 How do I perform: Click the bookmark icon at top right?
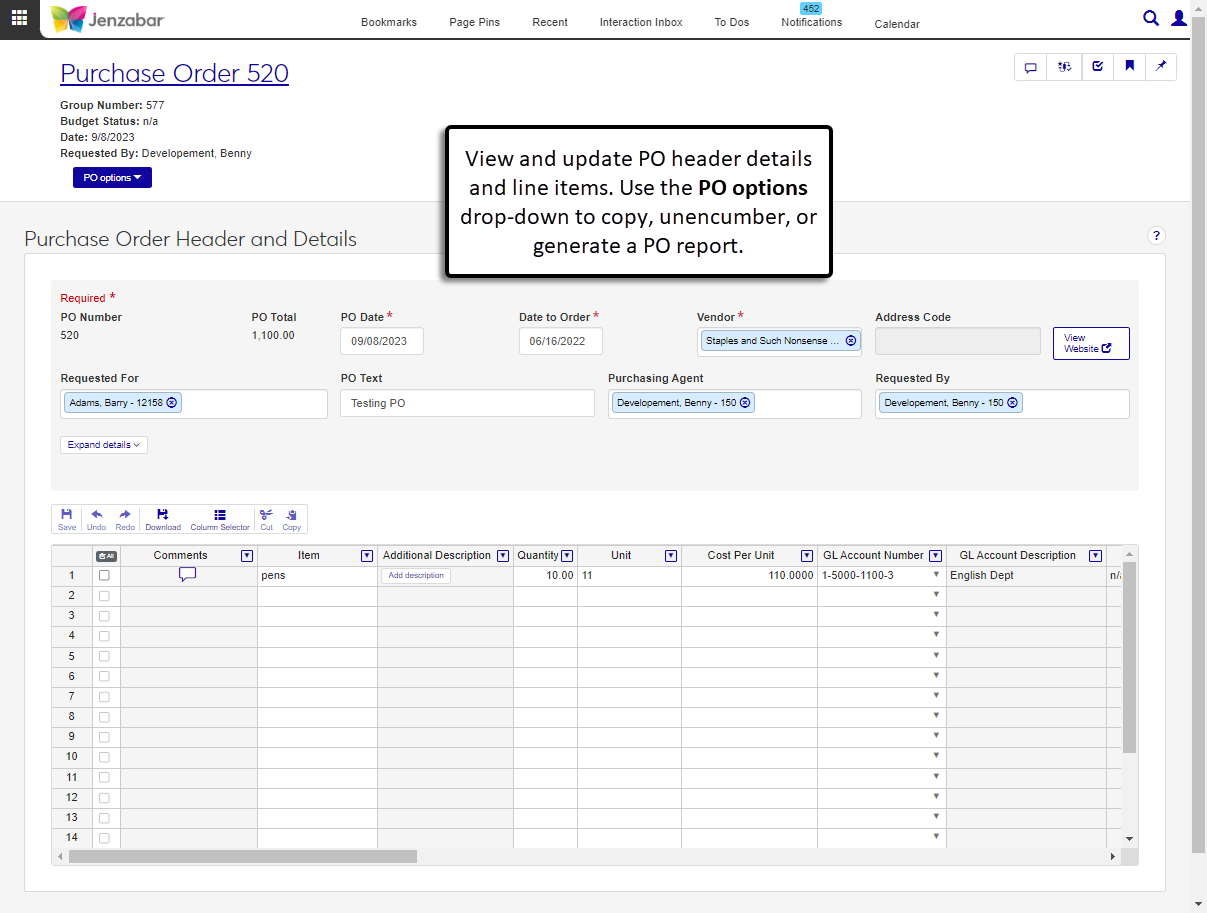tap(1129, 67)
